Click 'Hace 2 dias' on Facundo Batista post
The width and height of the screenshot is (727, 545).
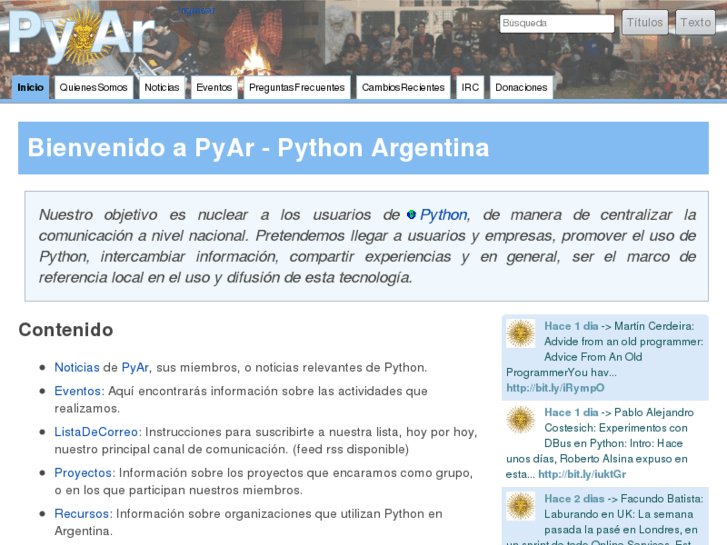click(x=574, y=499)
